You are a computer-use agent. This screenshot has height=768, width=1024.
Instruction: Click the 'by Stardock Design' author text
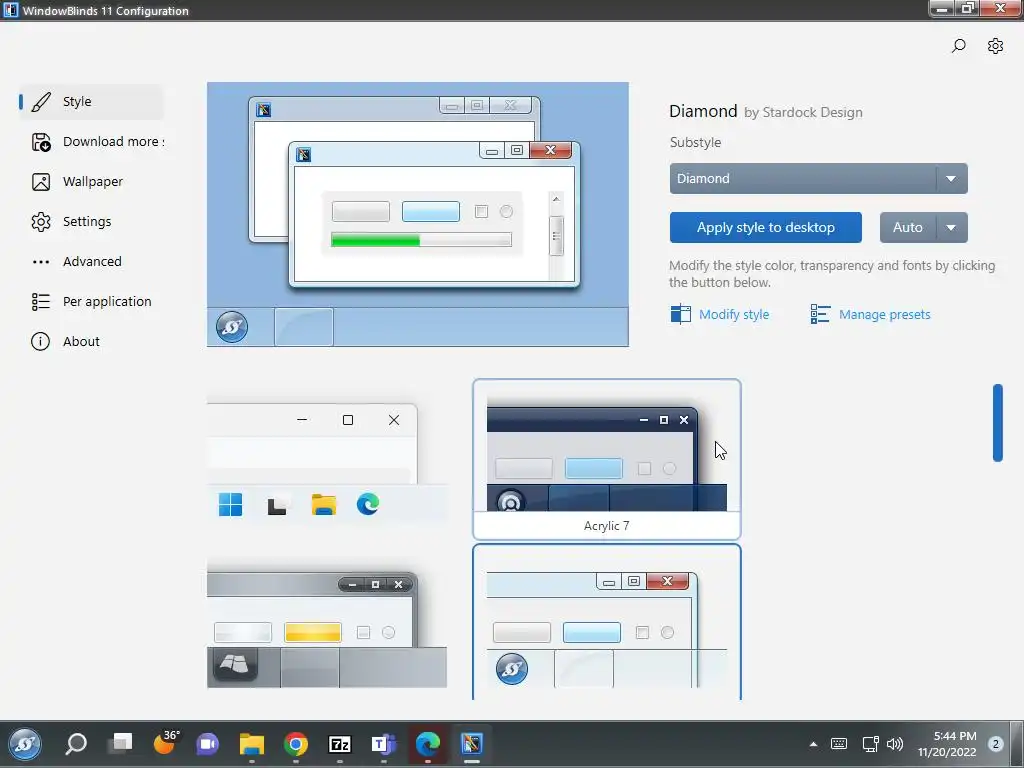click(x=803, y=112)
